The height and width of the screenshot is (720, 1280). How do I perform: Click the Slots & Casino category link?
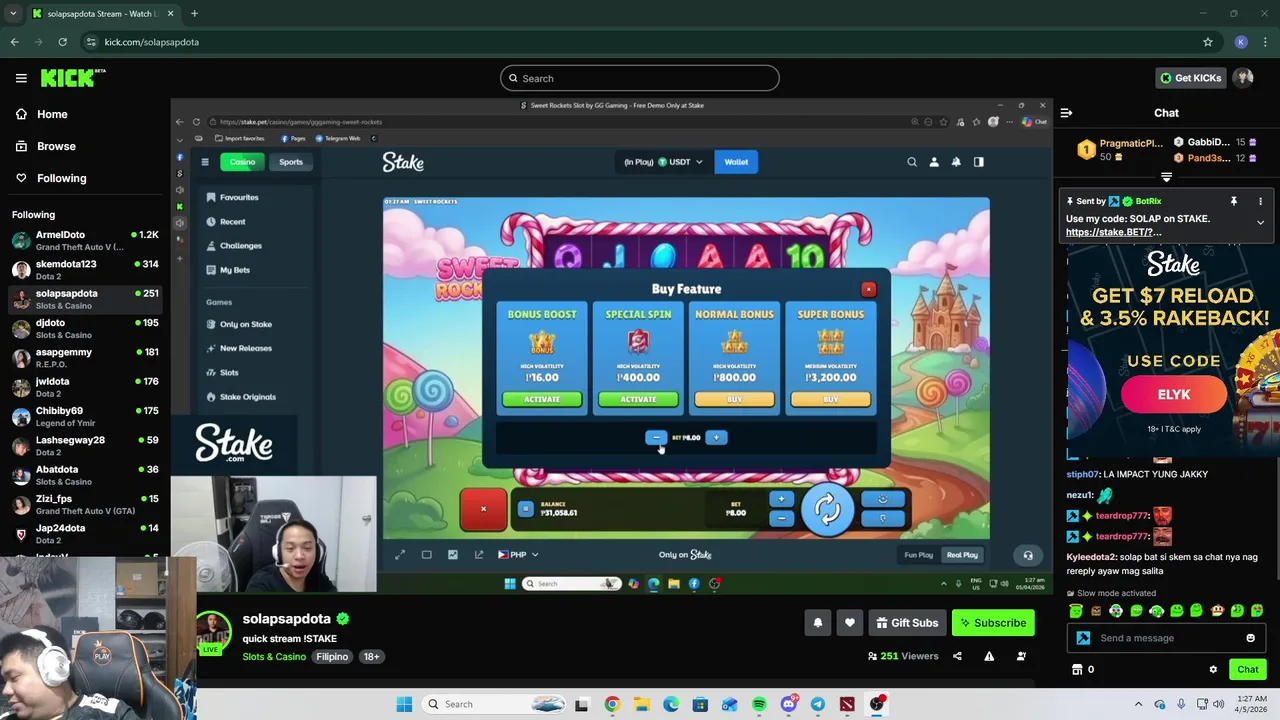click(x=274, y=657)
